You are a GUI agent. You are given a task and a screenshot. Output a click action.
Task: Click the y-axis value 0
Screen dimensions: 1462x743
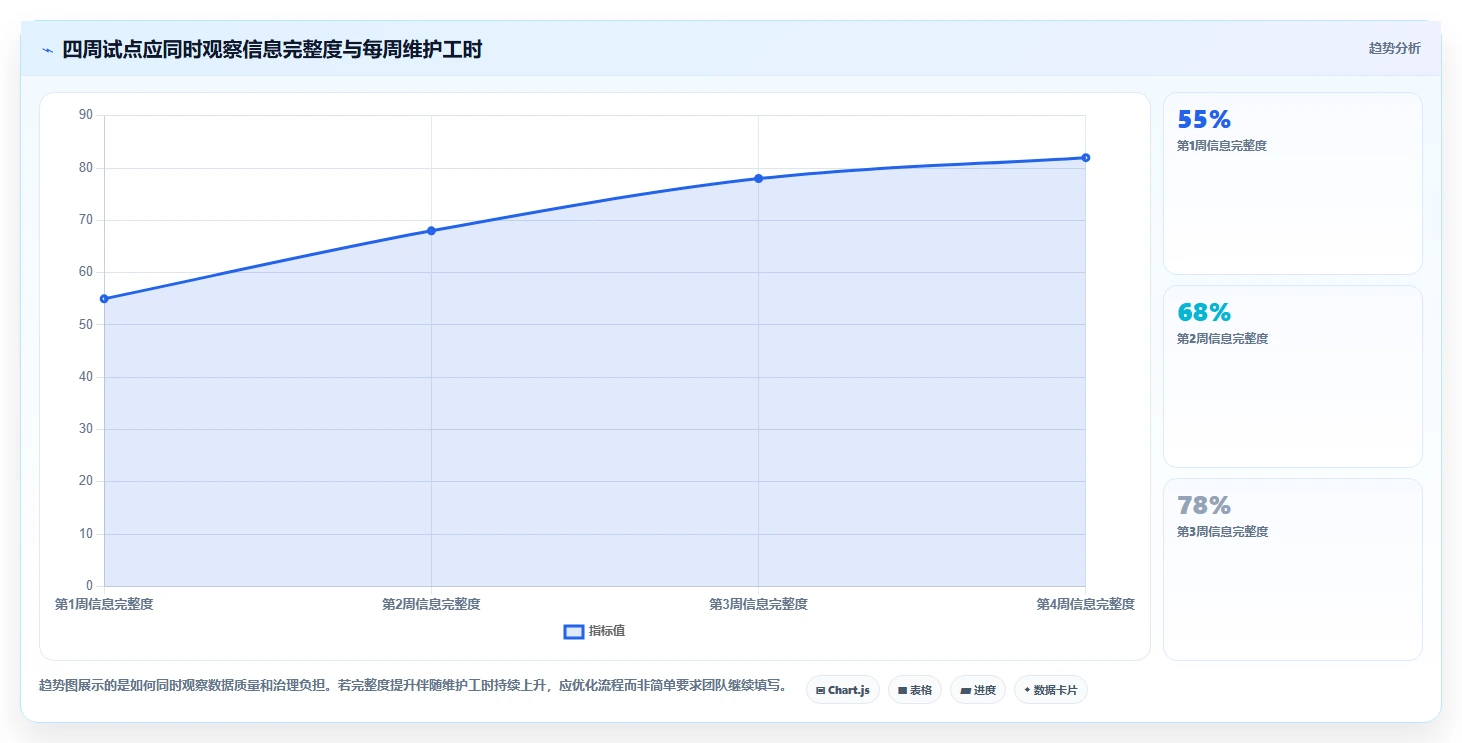pos(89,586)
